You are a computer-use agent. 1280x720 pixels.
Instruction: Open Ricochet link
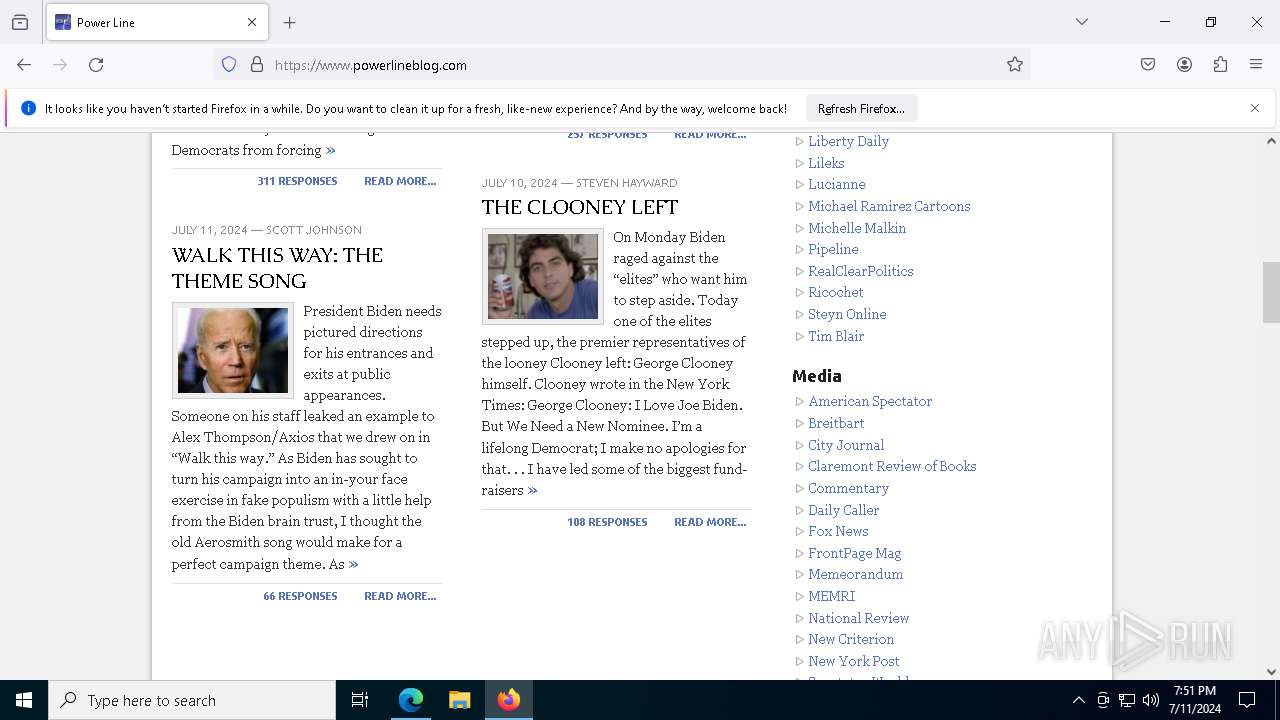(x=836, y=292)
